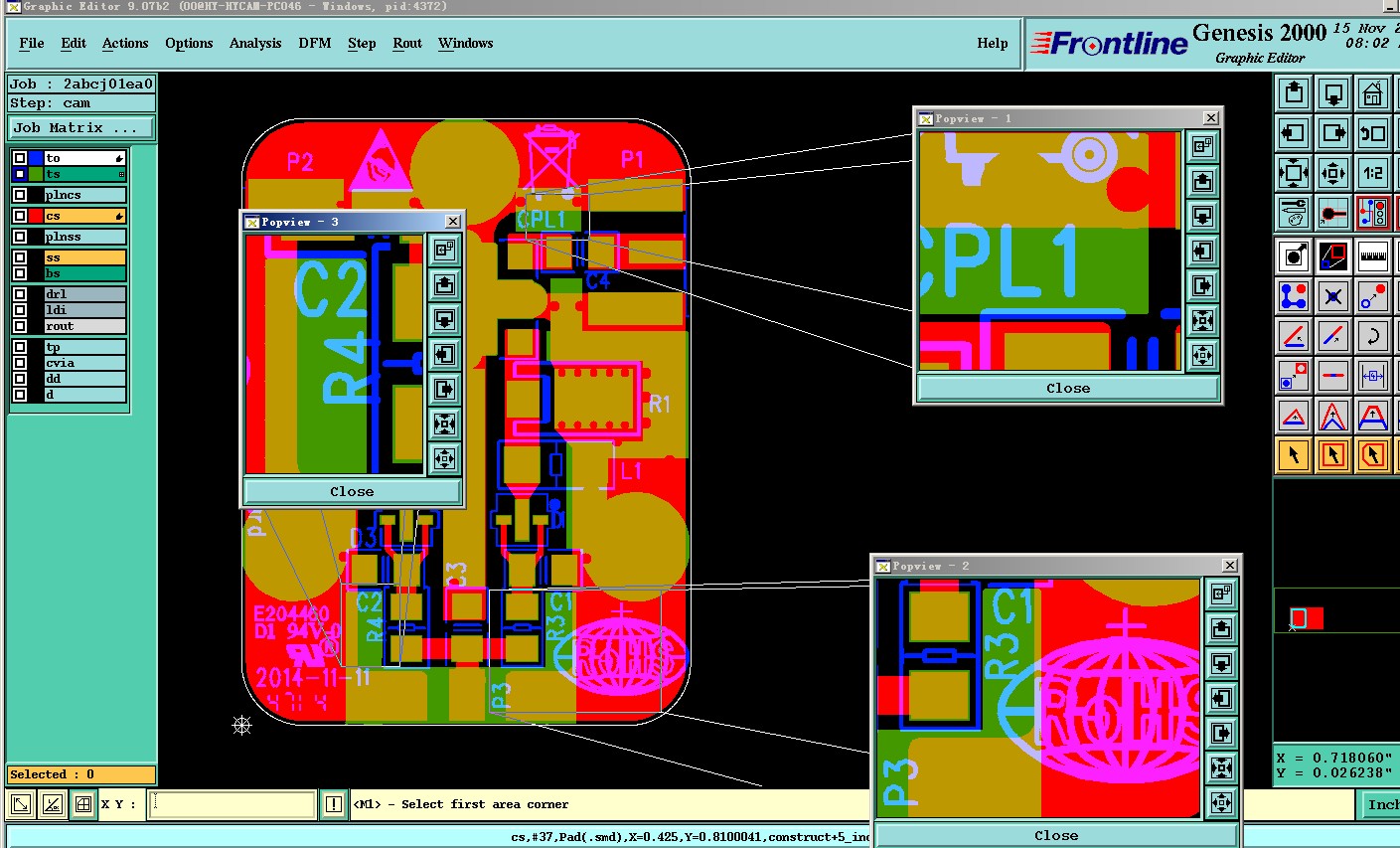Open the Rout menu

click(x=407, y=43)
